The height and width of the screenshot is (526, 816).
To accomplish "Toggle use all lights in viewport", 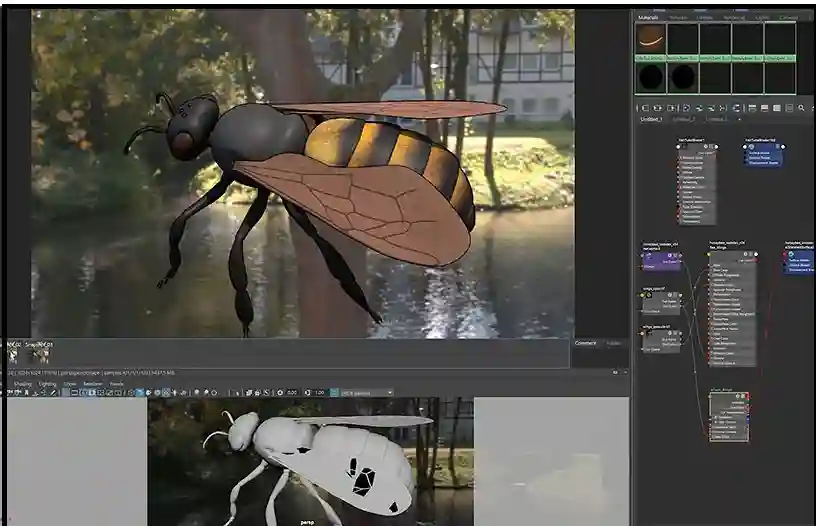I will [174, 393].
